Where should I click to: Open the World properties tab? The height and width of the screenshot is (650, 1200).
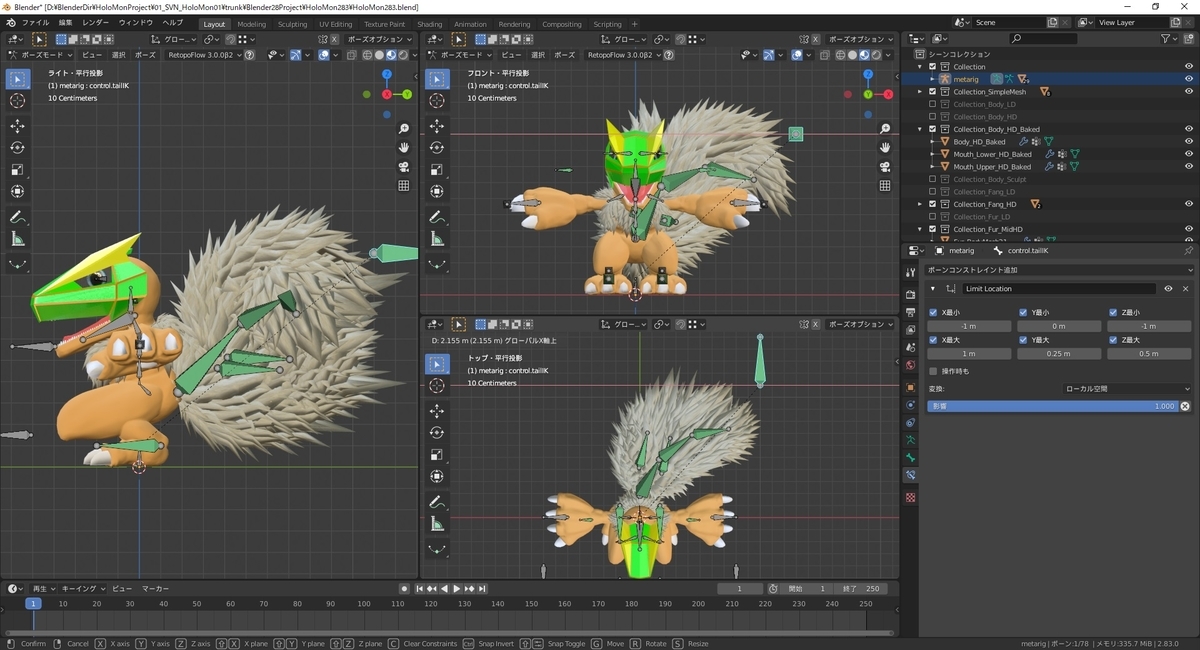click(910, 364)
